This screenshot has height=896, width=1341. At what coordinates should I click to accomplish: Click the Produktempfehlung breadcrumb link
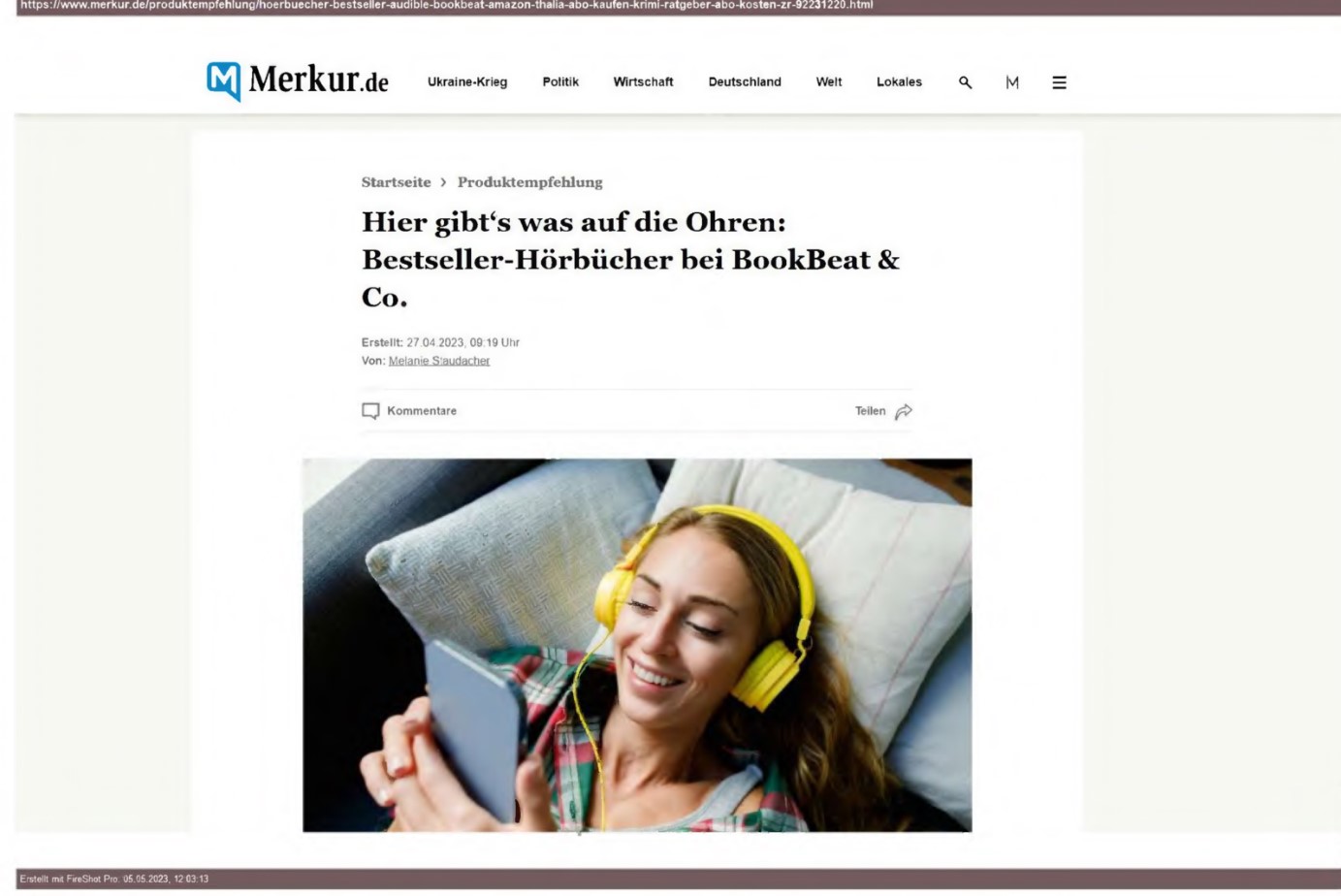[x=529, y=182]
